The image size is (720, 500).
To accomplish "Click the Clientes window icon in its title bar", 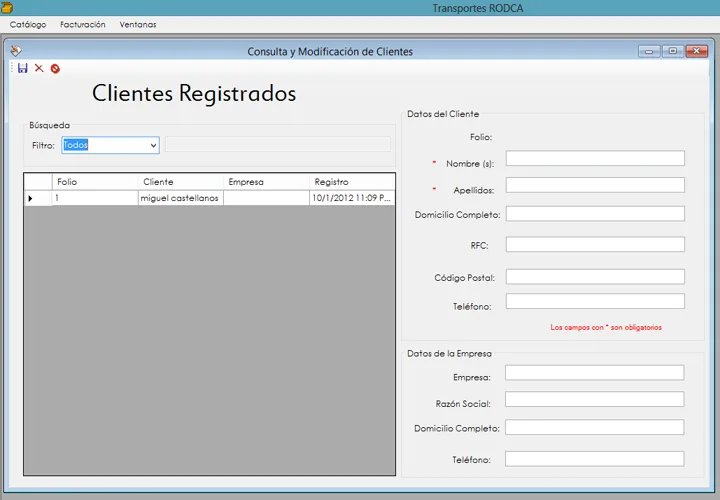I will click(16, 51).
